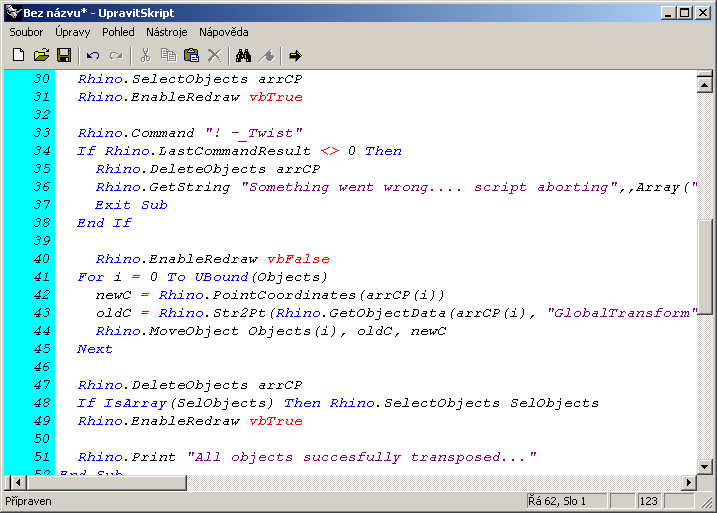
Task: Open Find with the binoculars icon
Action: pyautogui.click(x=243, y=55)
